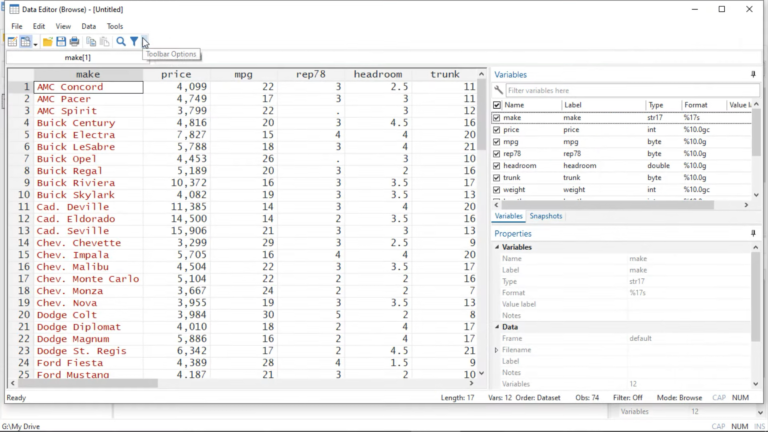Click the Open file folder icon
768x432 pixels.
pyautogui.click(x=48, y=42)
